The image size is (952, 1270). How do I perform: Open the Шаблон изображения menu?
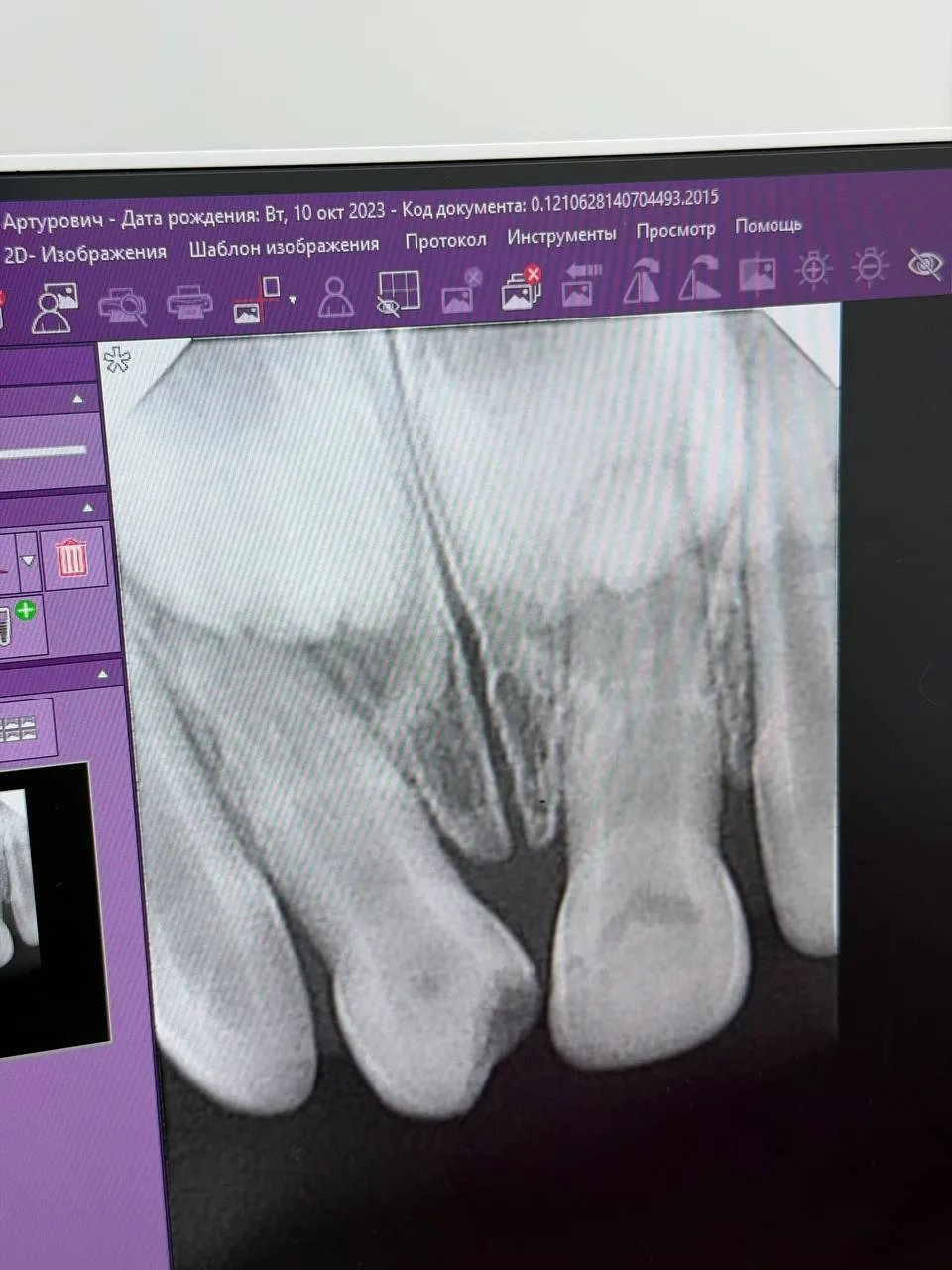point(285,247)
